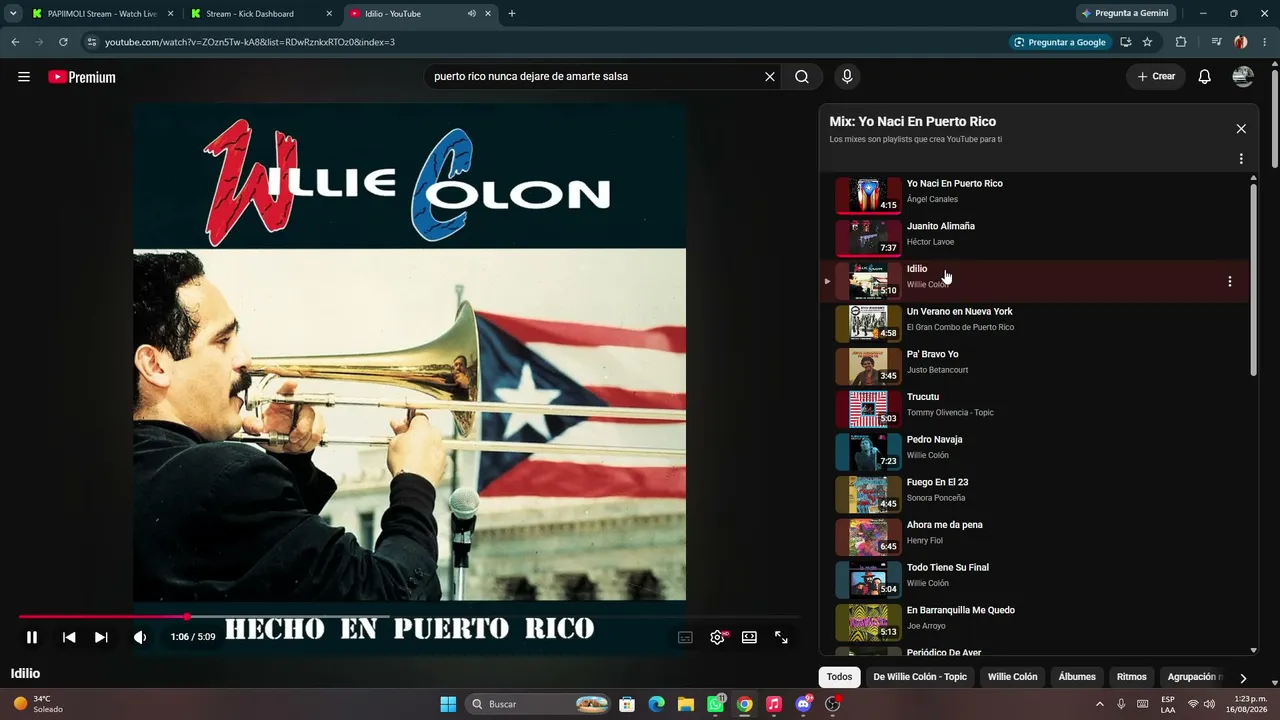Open the YouTube account avatar menu

[1243, 77]
